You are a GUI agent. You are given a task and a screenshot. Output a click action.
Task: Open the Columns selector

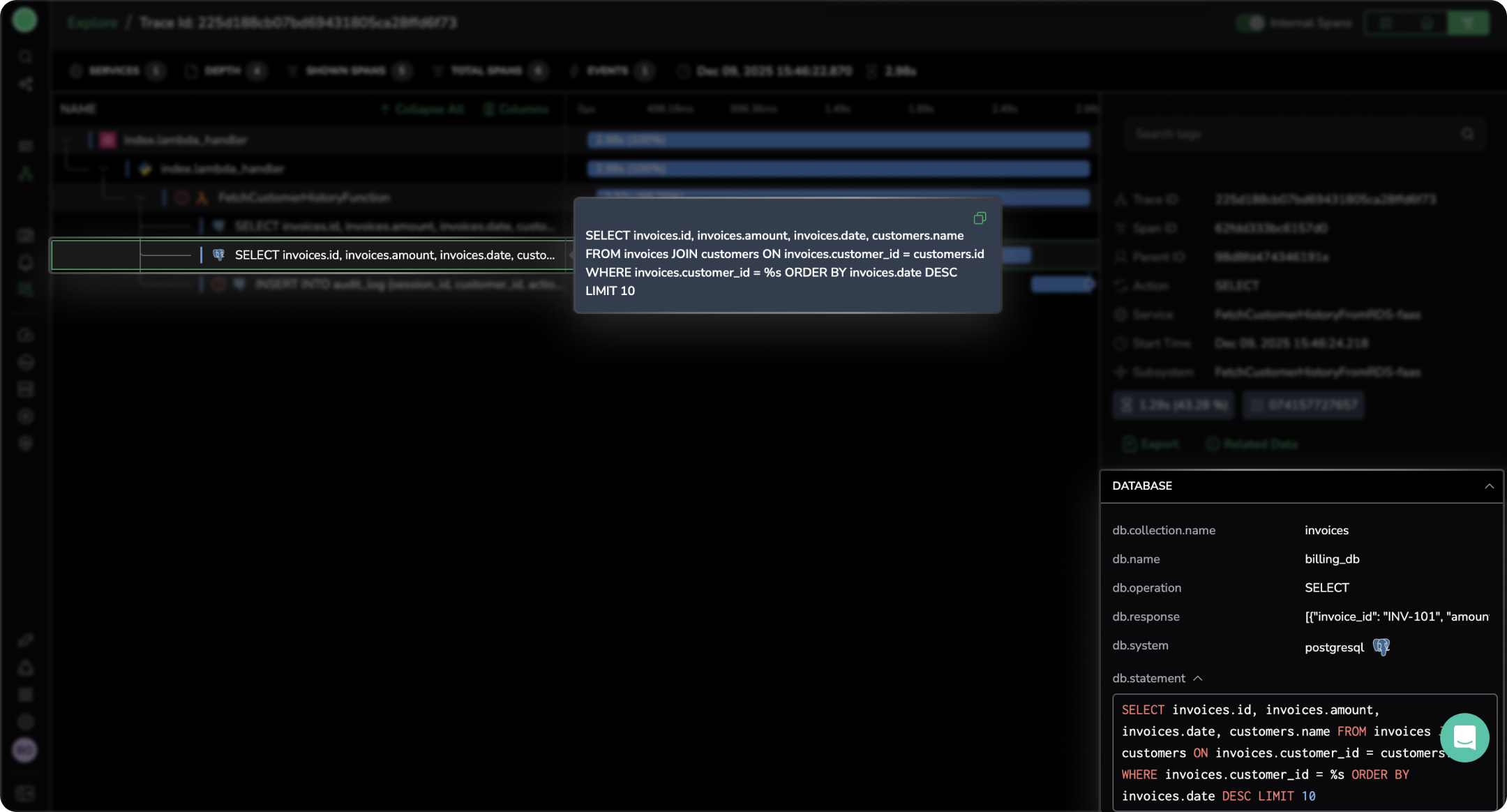[x=516, y=109]
